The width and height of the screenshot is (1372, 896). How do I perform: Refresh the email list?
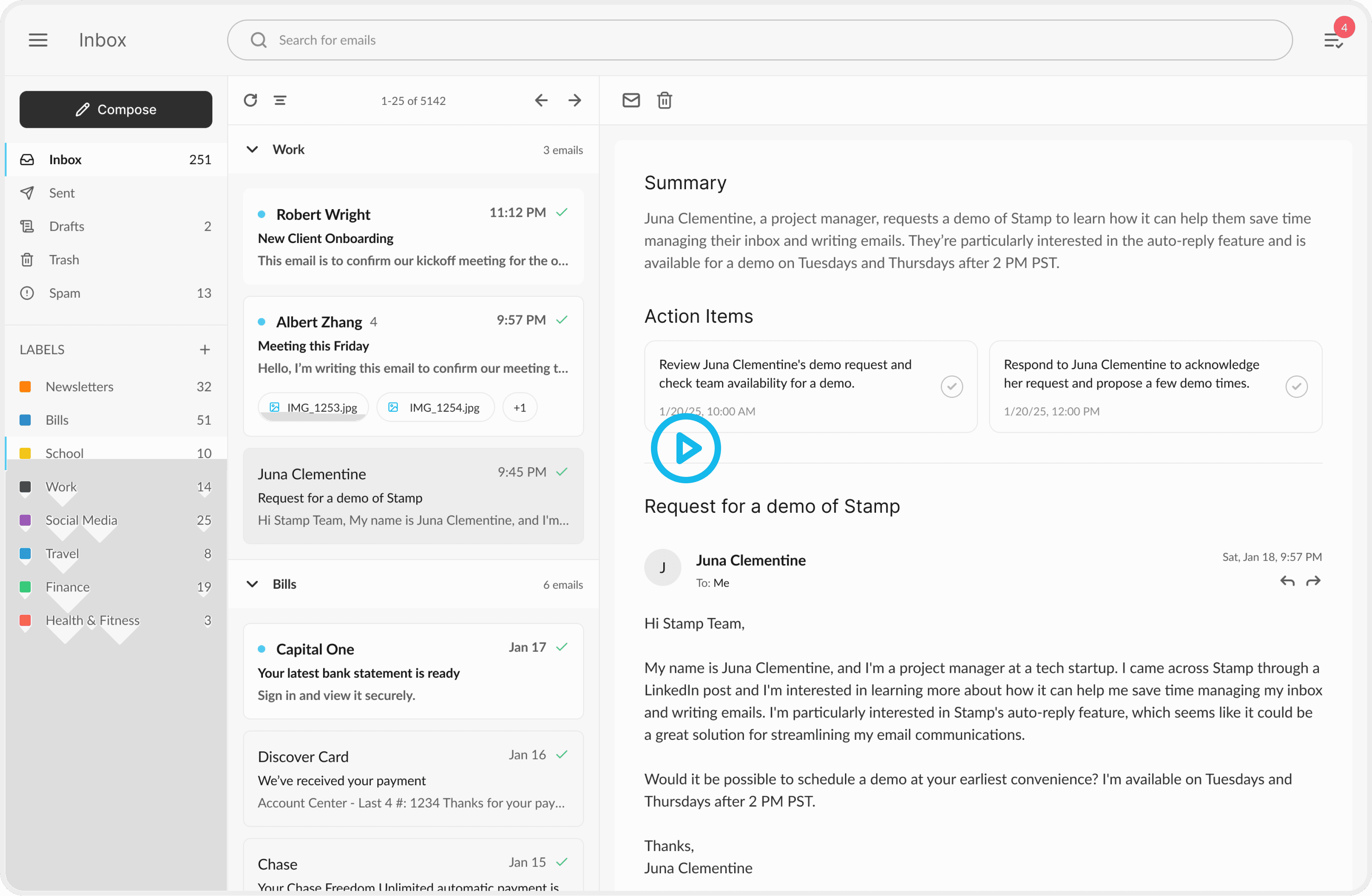[250, 100]
